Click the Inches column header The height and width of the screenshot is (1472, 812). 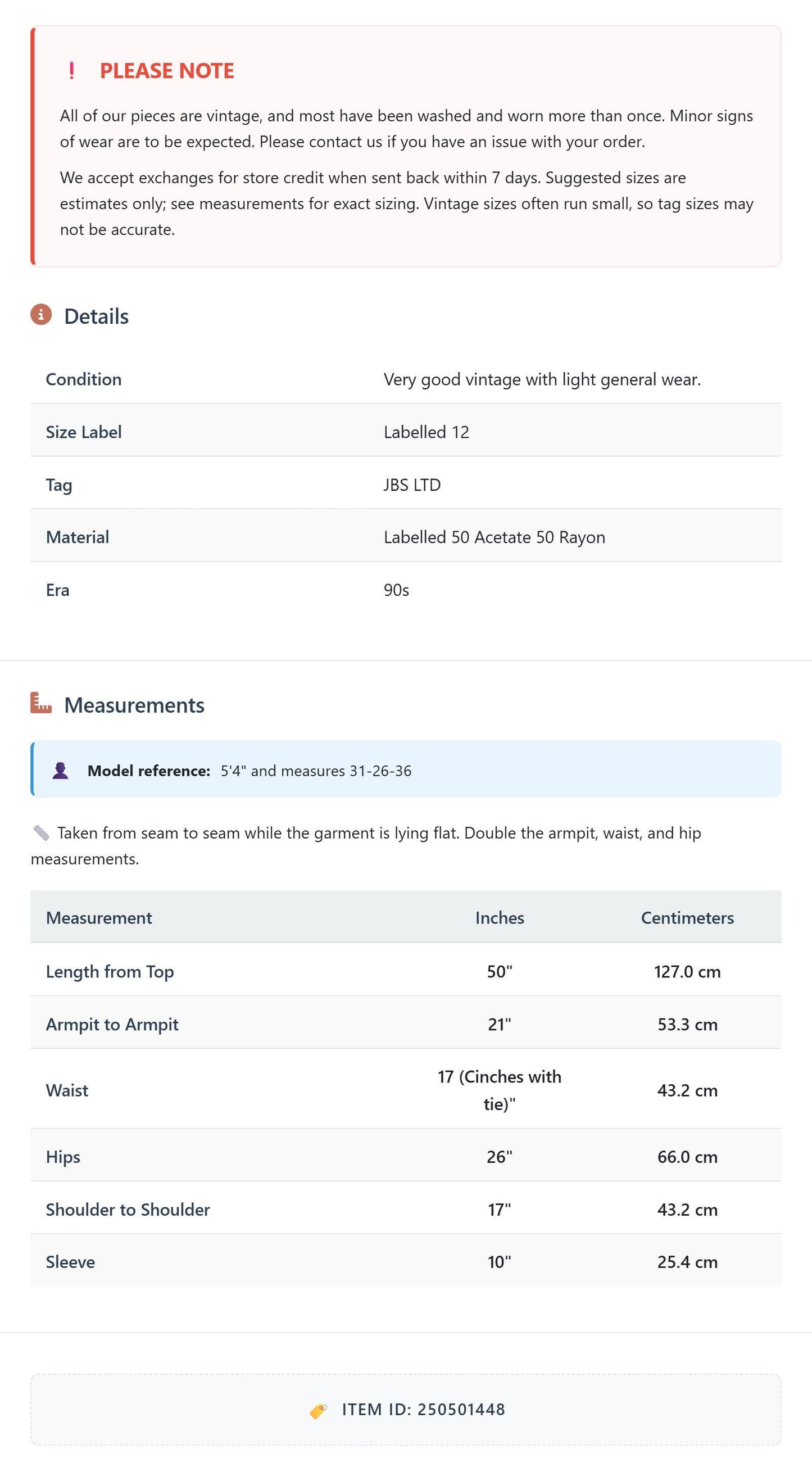pos(500,918)
